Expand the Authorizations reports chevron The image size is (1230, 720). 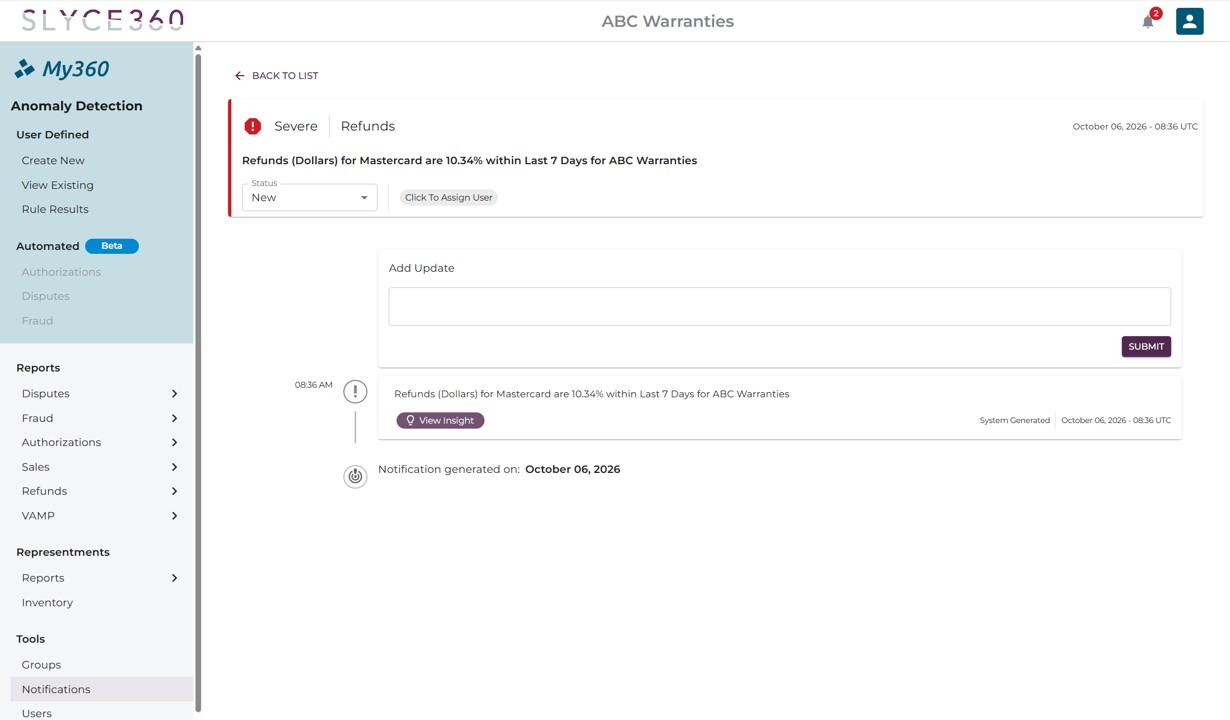(x=174, y=442)
